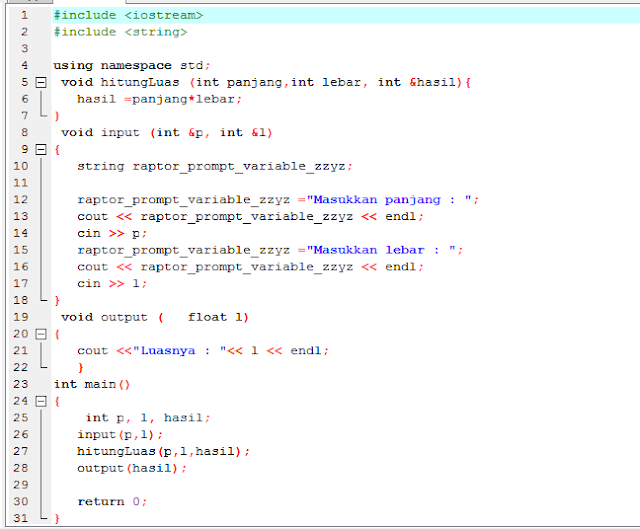Viewport: 640px width, 529px height.
Task: Click 'int main()' declaration
Action: (x=92, y=385)
